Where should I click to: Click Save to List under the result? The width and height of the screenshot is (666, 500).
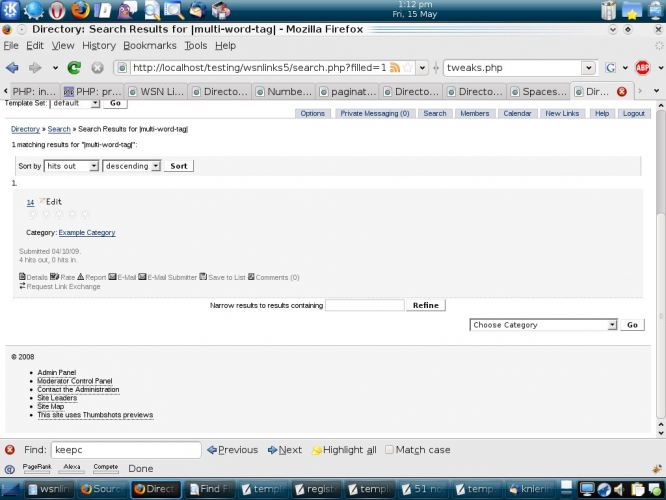tap(225, 277)
